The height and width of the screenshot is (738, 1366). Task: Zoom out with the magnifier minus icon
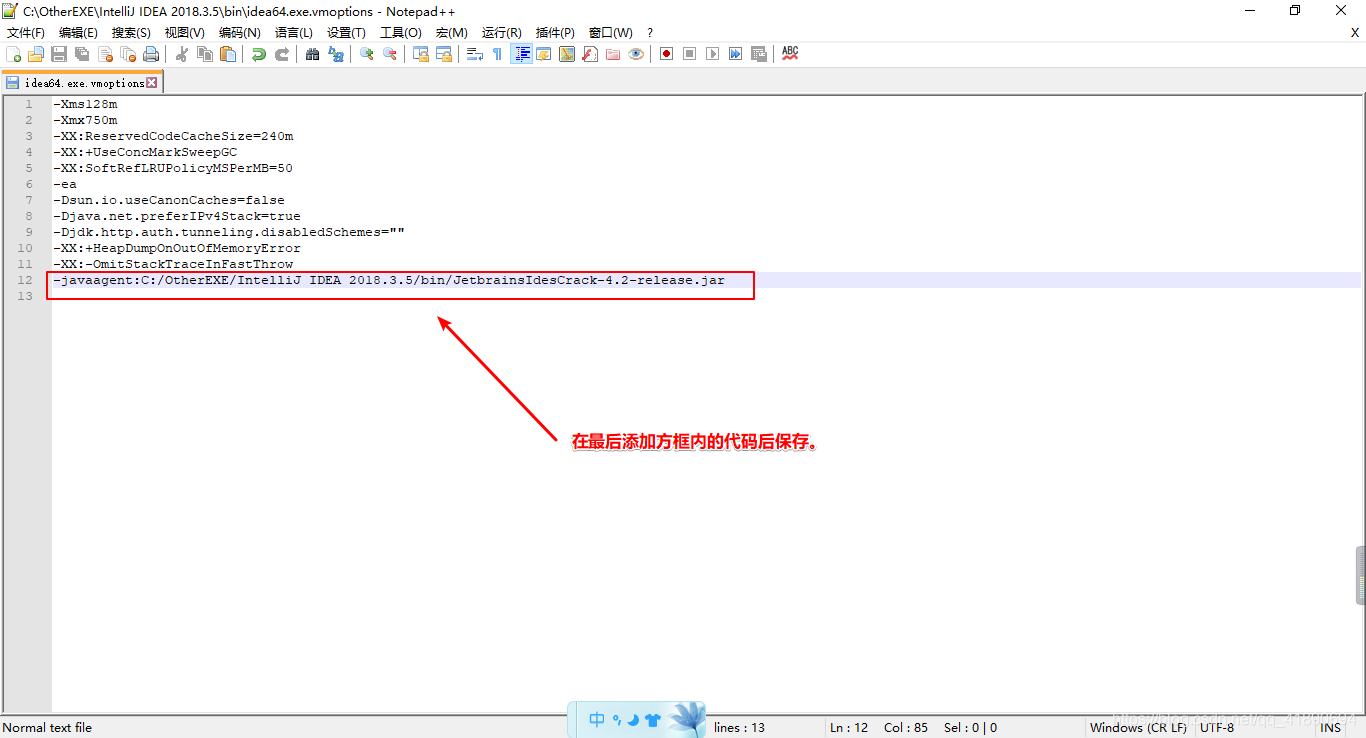click(390, 54)
